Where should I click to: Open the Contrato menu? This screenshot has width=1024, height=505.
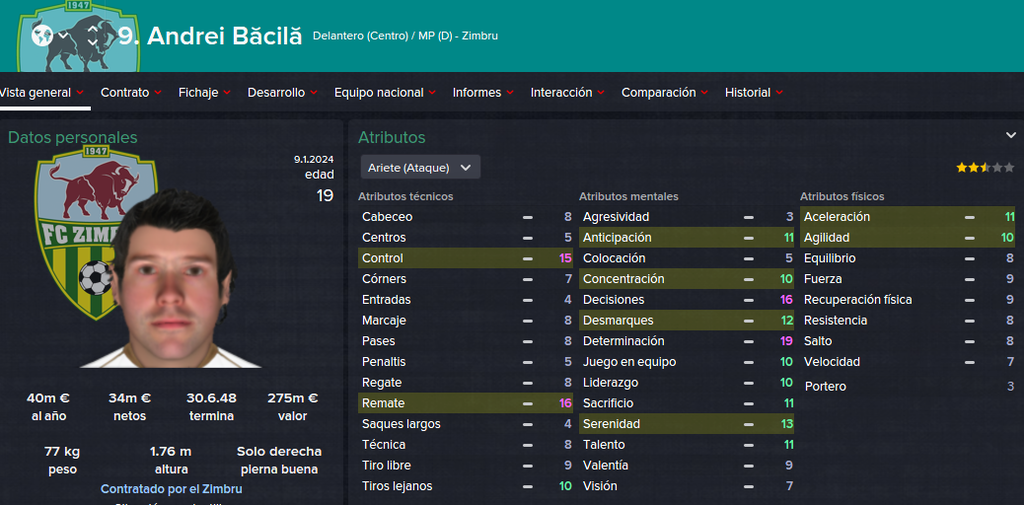point(130,92)
